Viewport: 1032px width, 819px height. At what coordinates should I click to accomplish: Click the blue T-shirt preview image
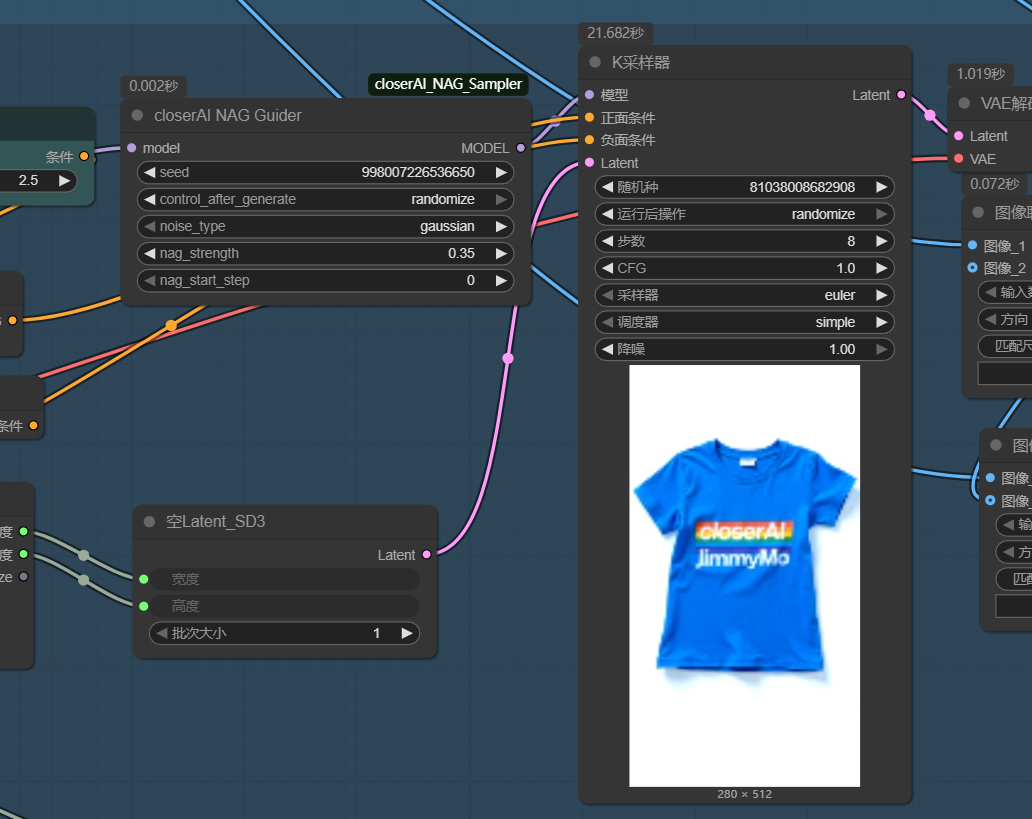(744, 575)
